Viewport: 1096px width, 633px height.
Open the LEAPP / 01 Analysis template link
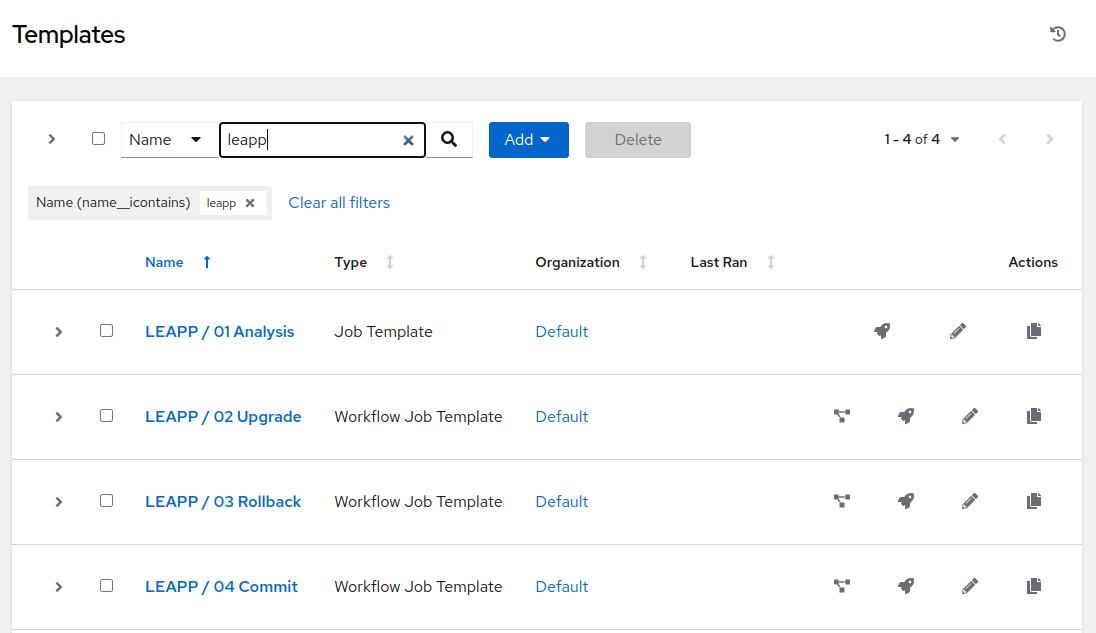[x=219, y=332]
